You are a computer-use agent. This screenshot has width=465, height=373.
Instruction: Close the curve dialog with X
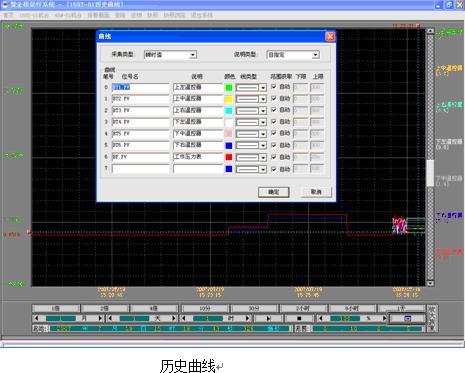[x=330, y=36]
